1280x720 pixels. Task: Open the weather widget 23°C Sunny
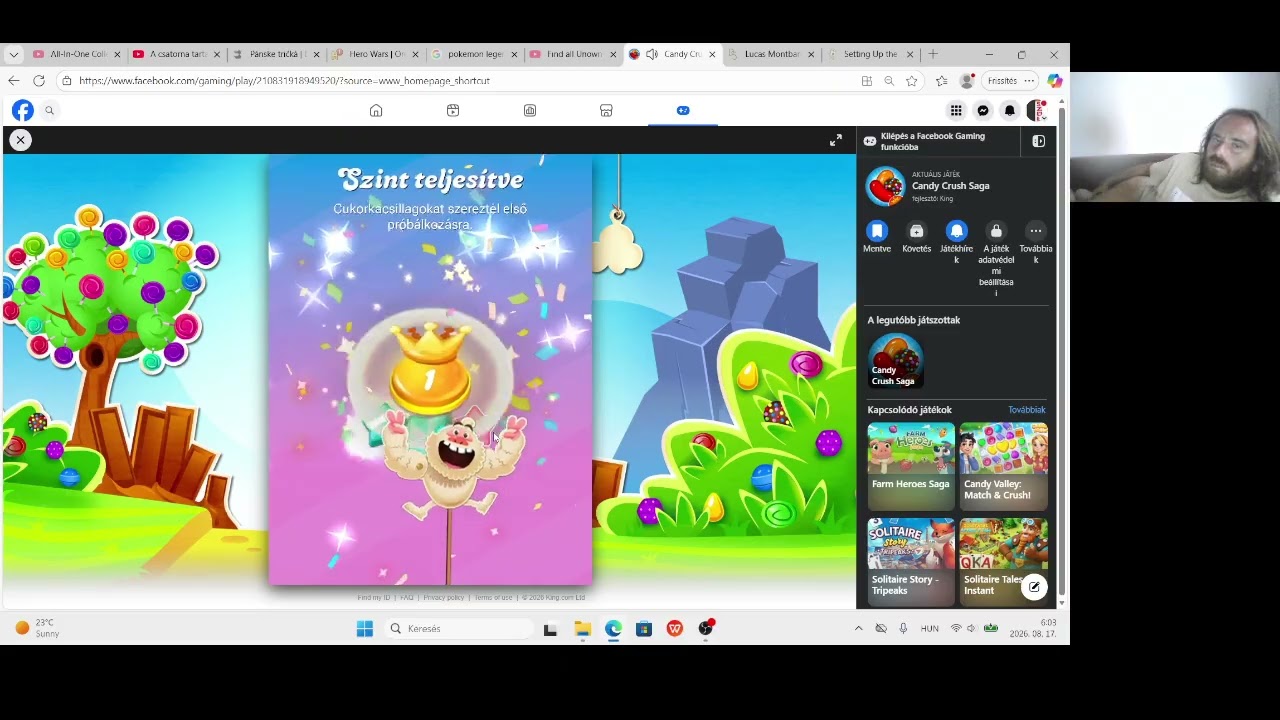(x=37, y=628)
